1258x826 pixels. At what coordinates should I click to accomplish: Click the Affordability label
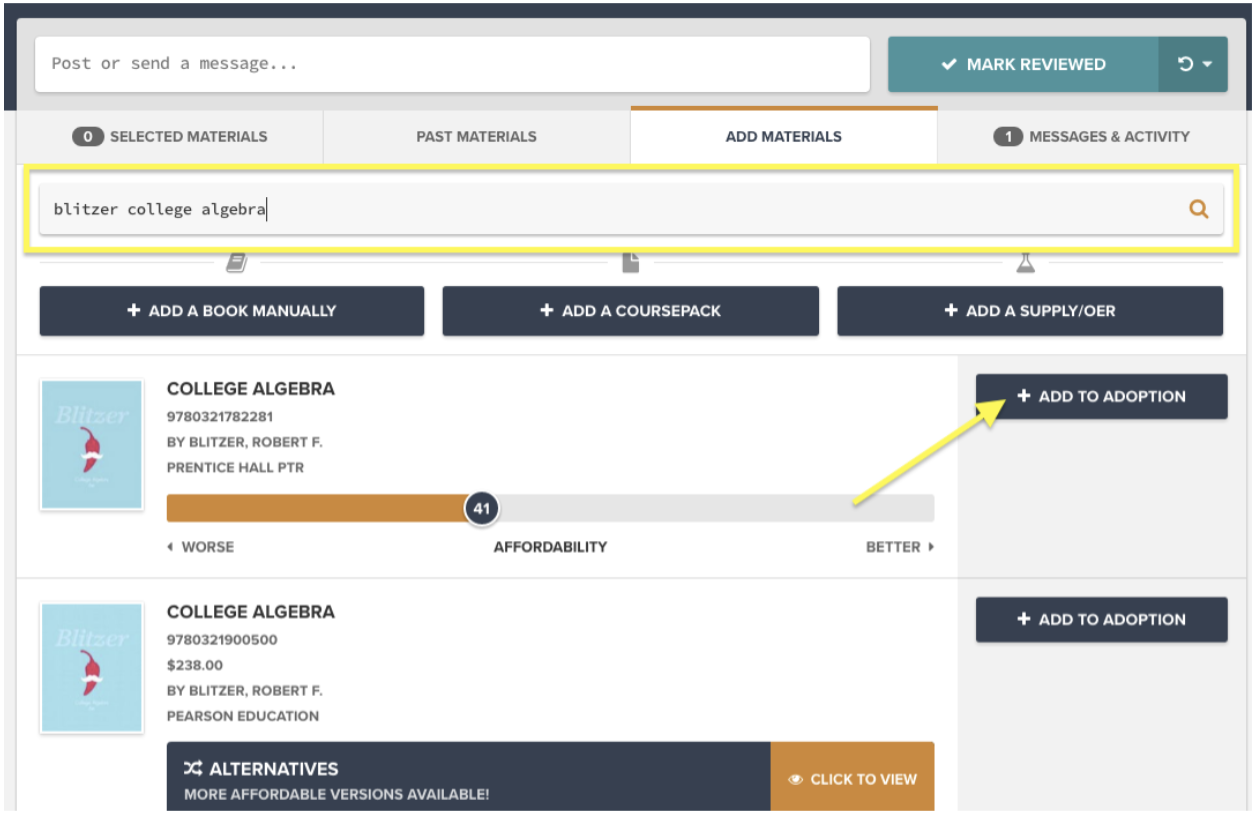(x=550, y=547)
